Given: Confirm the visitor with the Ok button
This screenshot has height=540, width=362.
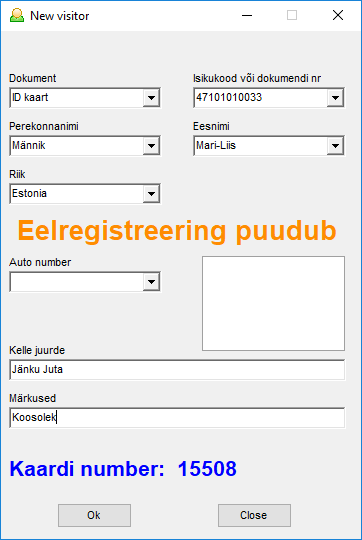Looking at the screenshot, I should coord(94,515).
